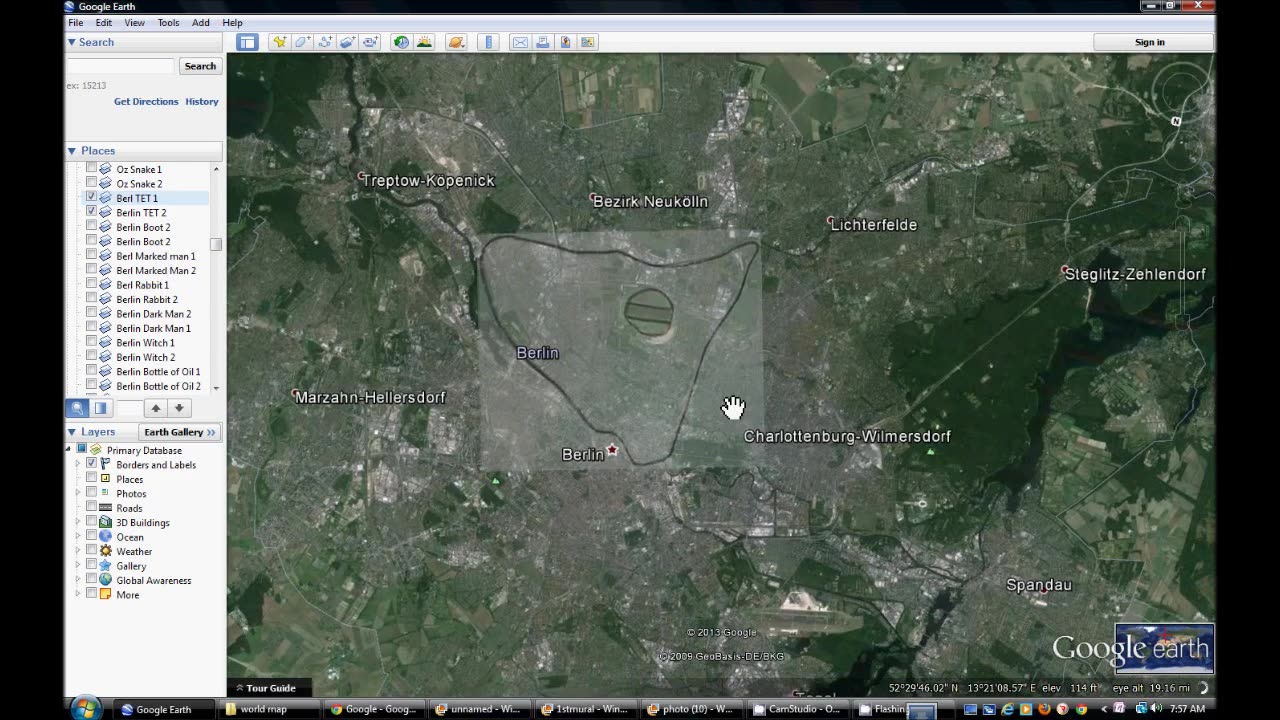Screen dimensions: 1280x720
Task: Open the View menu
Action: pyautogui.click(x=134, y=22)
